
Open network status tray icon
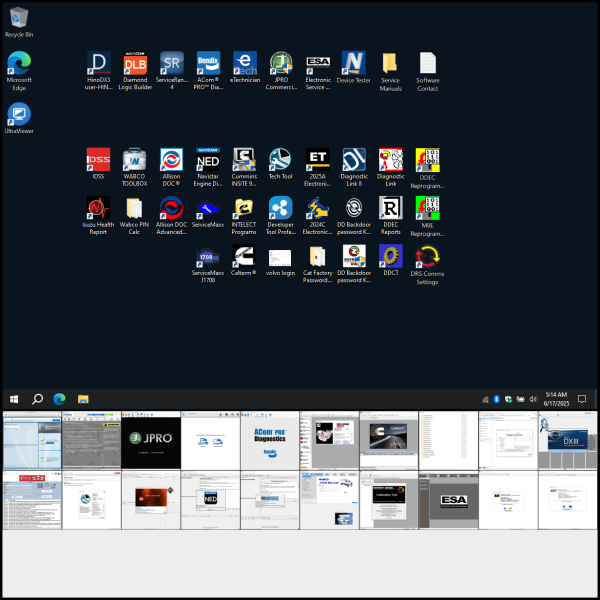click(x=485, y=399)
